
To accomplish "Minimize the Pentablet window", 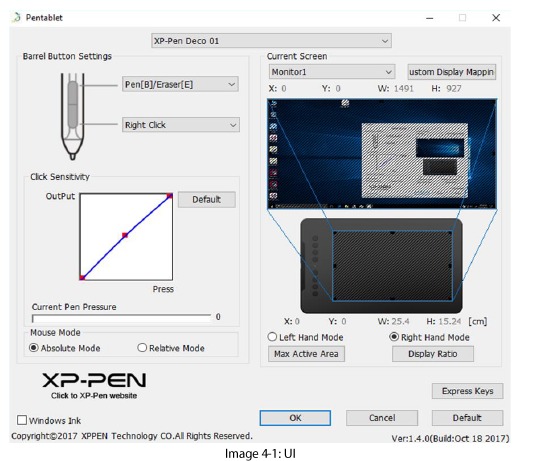I will pos(430,18).
